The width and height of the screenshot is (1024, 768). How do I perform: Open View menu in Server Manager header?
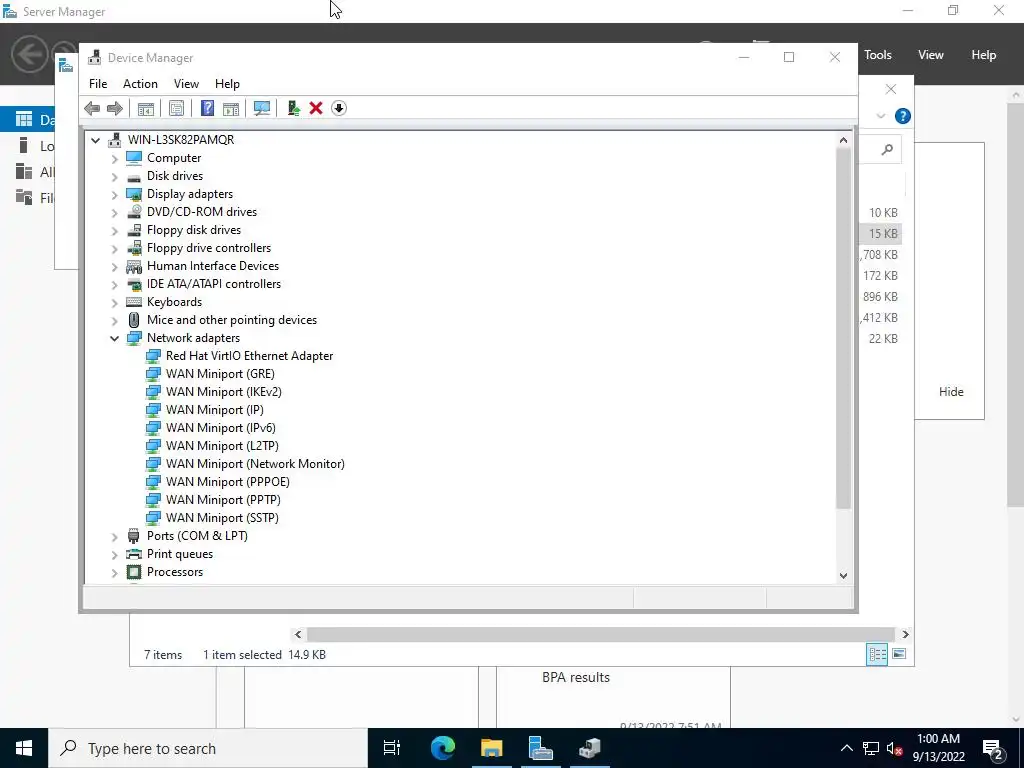click(x=931, y=55)
